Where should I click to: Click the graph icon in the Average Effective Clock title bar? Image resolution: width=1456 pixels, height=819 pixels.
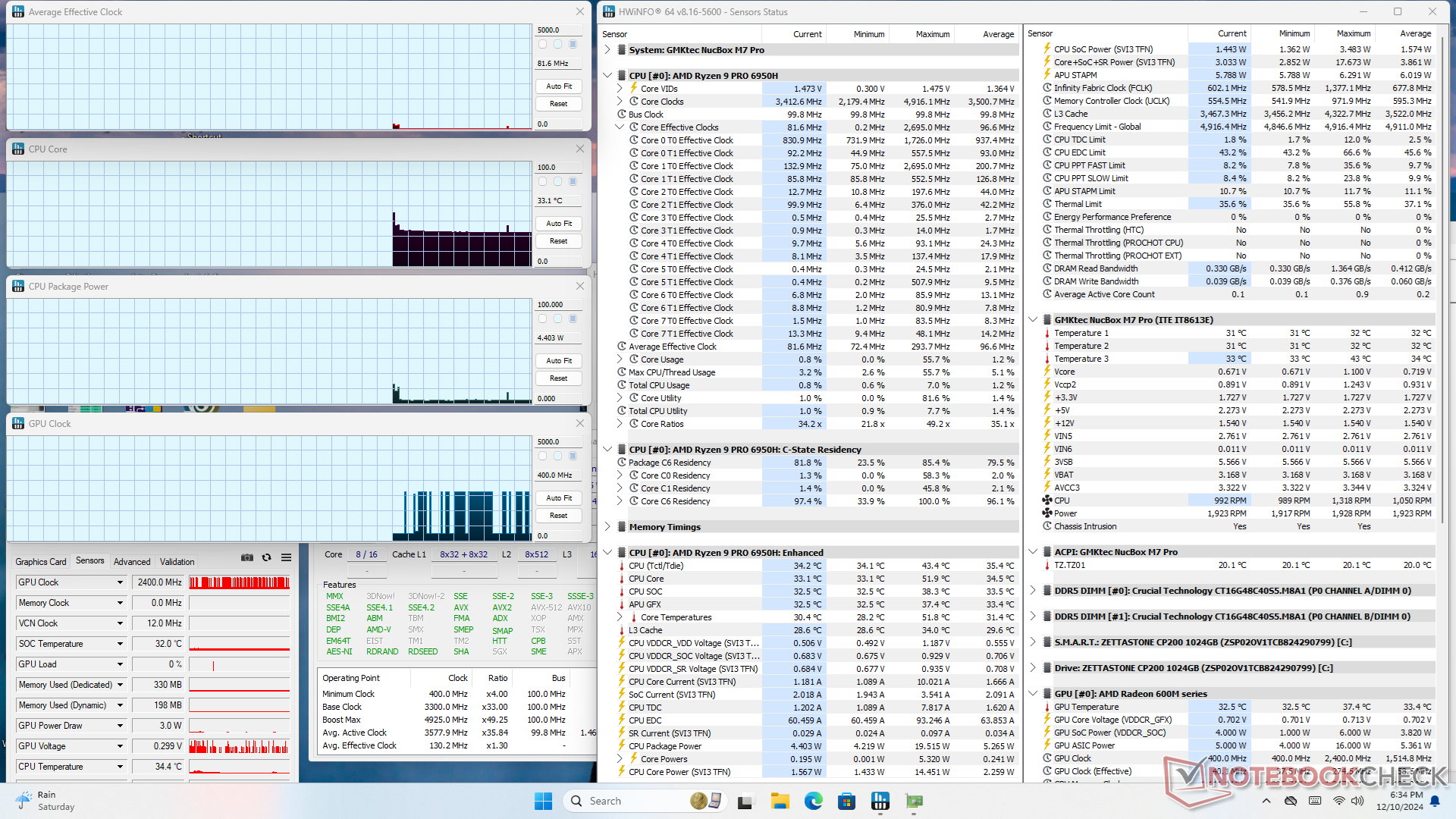[18, 11]
